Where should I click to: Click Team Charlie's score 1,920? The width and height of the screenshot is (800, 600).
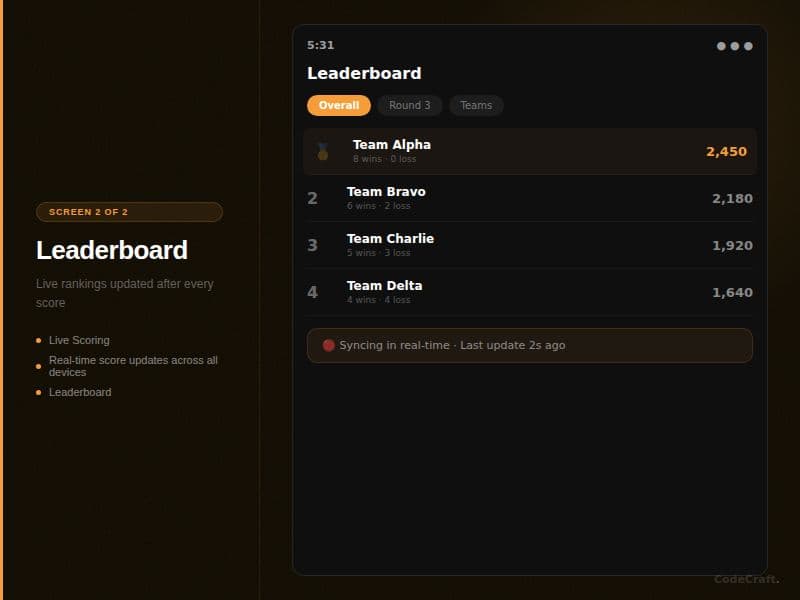(733, 245)
